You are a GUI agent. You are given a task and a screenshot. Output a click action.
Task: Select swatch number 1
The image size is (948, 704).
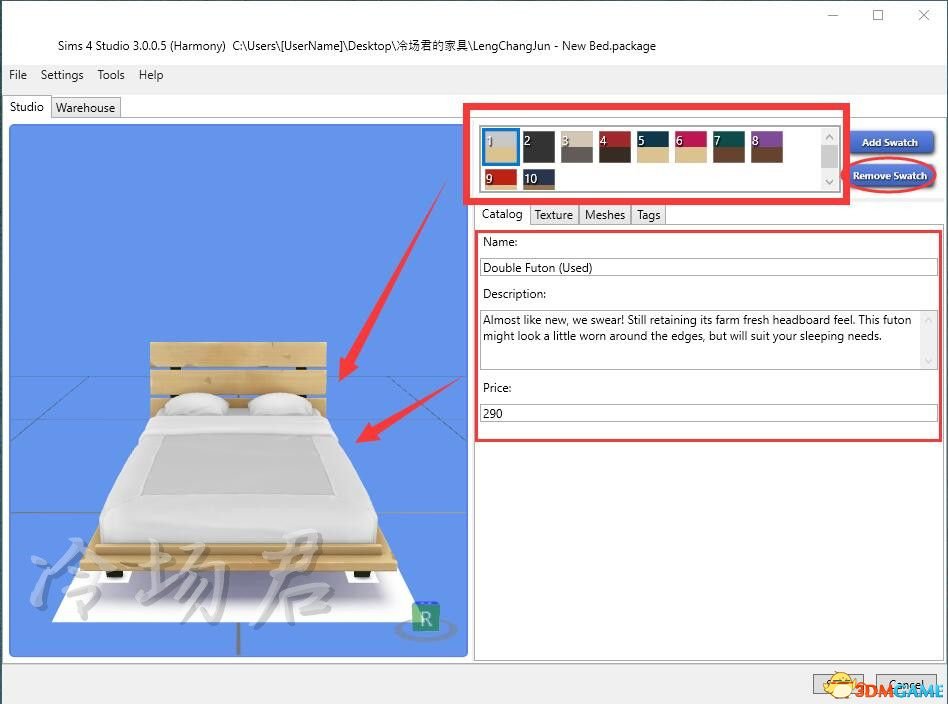[x=501, y=147]
